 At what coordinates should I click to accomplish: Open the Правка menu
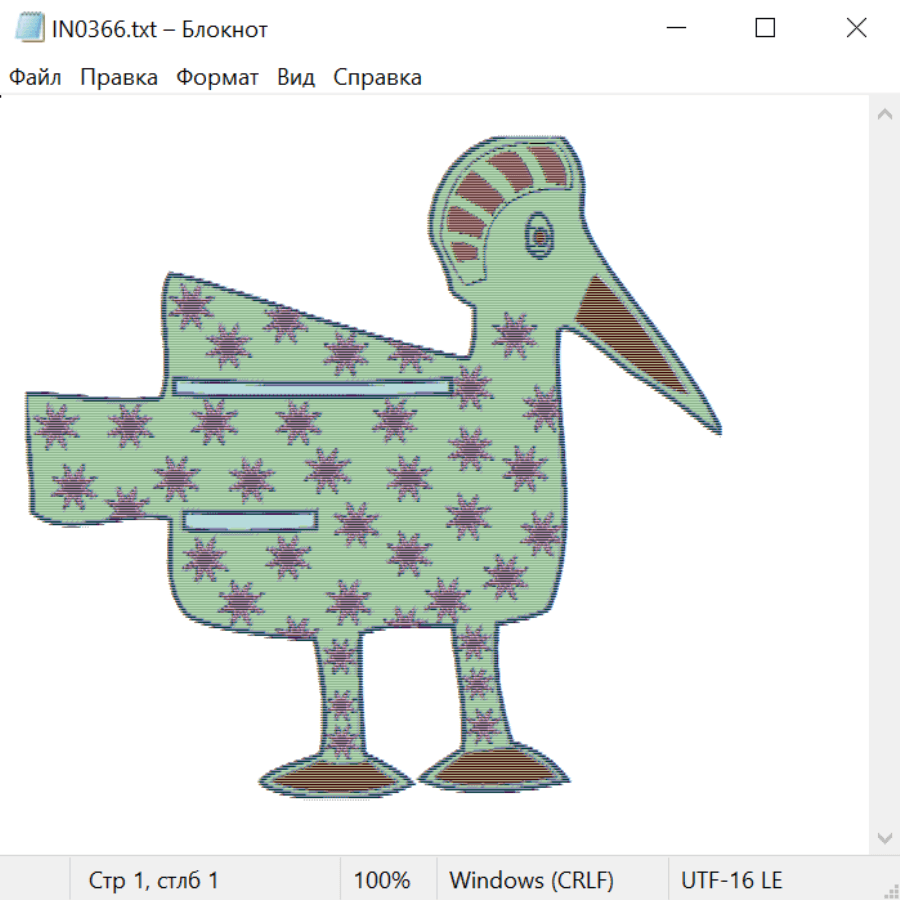point(118,78)
